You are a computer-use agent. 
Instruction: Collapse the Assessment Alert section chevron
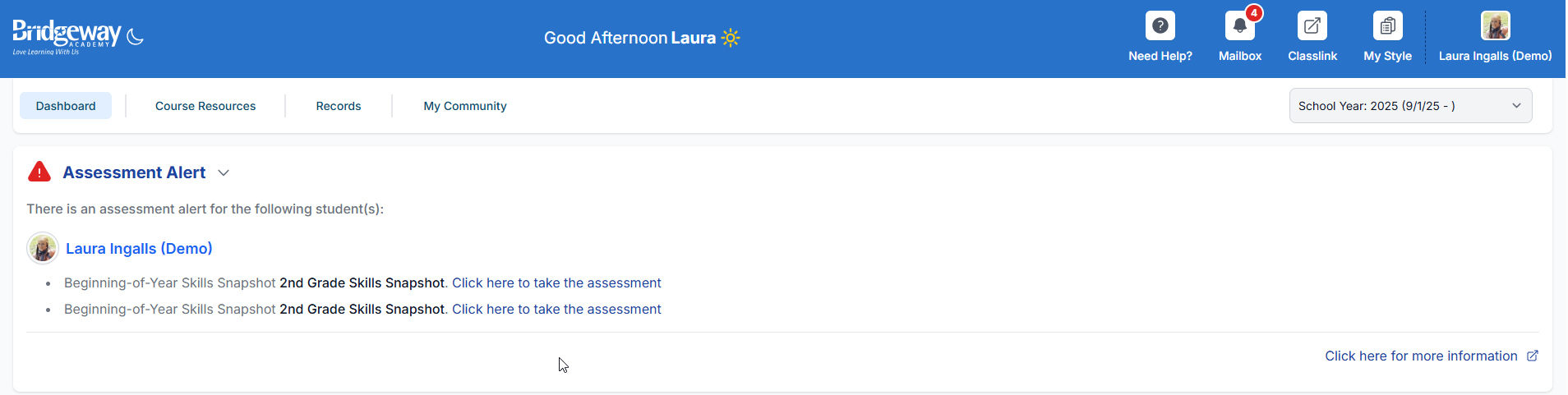(x=224, y=172)
